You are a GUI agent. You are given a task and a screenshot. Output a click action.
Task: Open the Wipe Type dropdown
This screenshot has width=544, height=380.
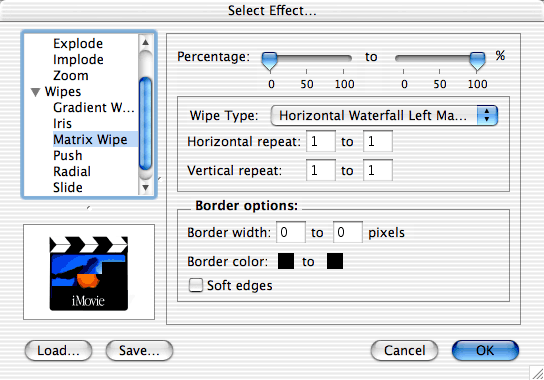tap(384, 116)
